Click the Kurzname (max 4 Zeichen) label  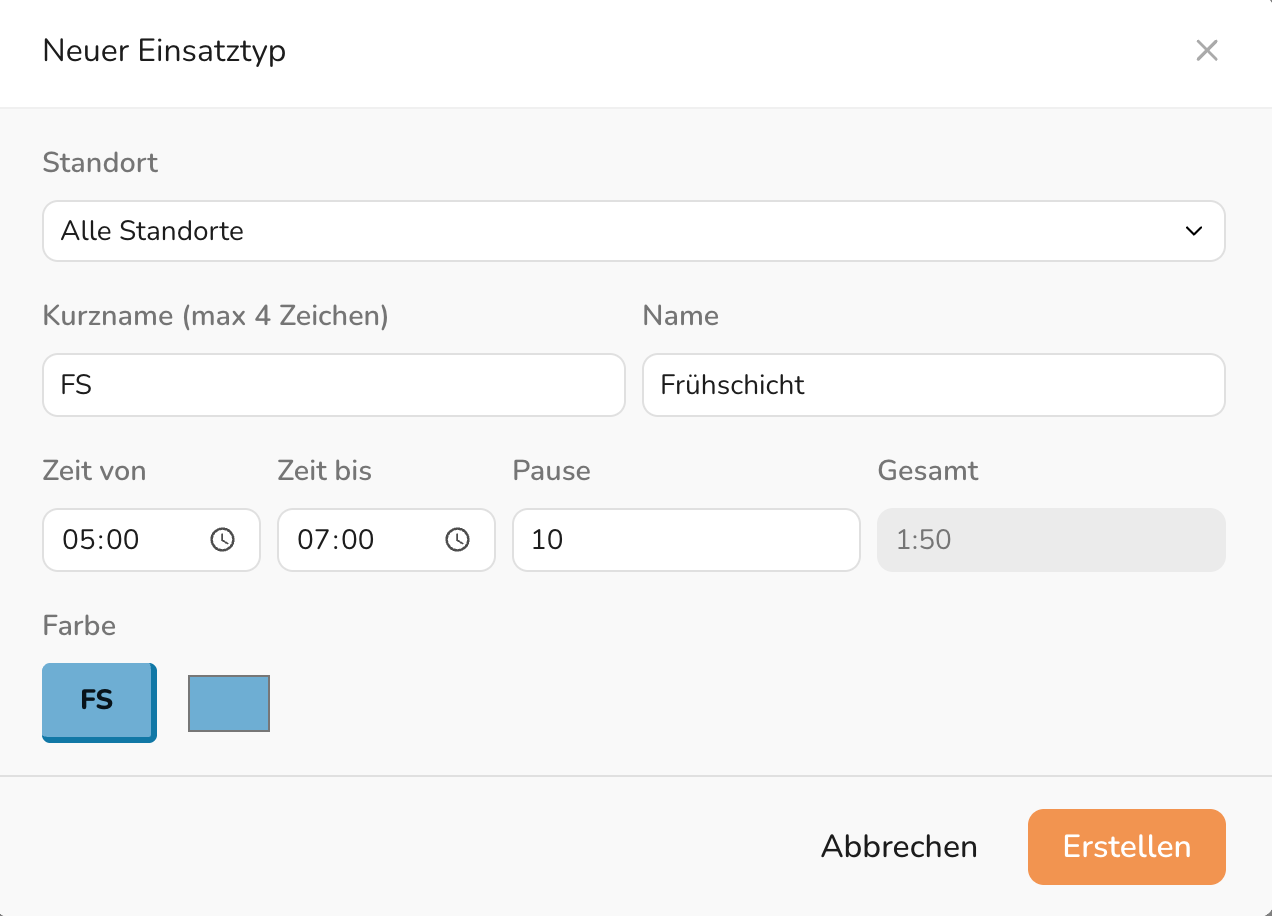(215, 316)
